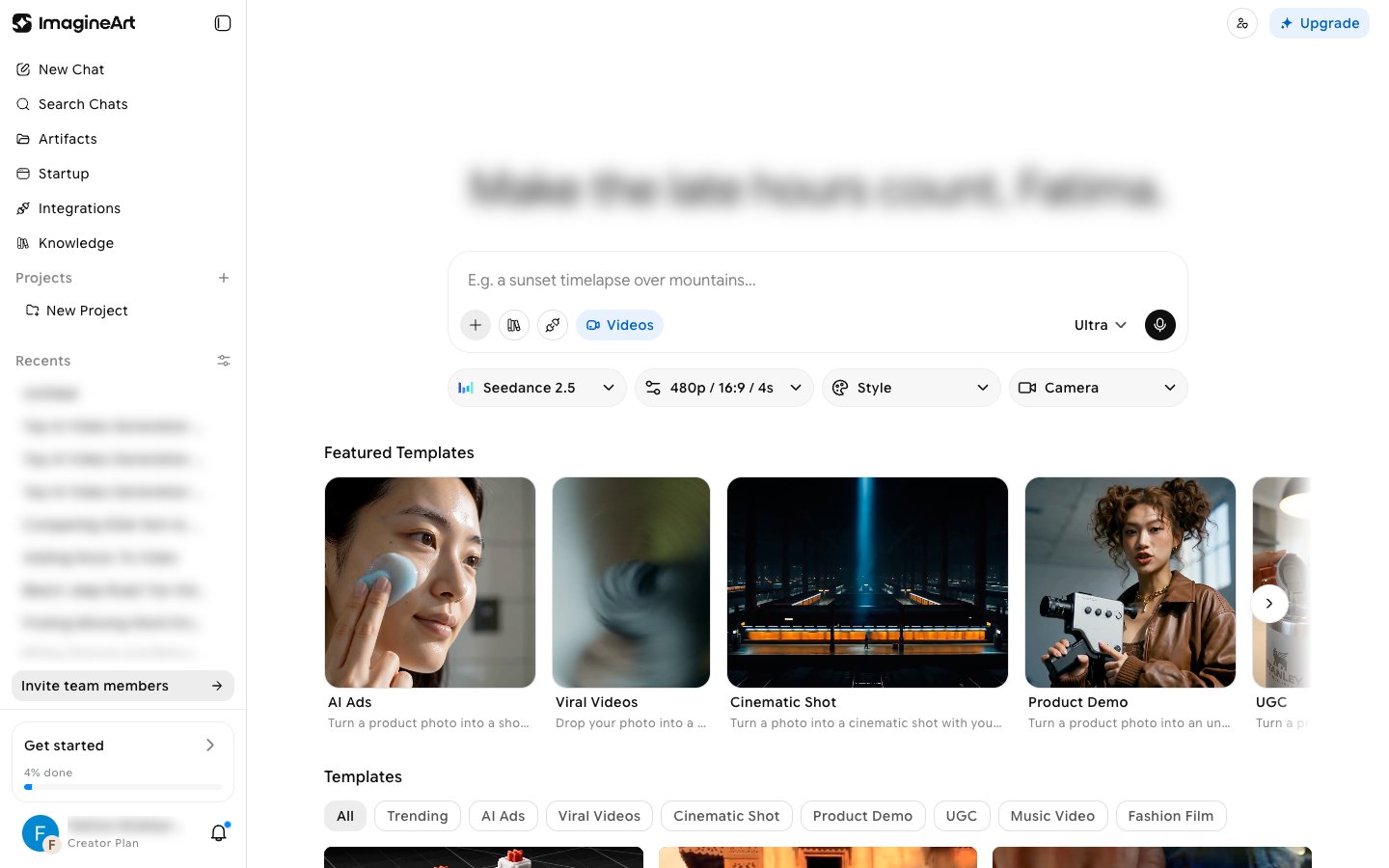
Task: Open the 480p / 16:9 / 4s settings dropdown
Action: (724, 388)
